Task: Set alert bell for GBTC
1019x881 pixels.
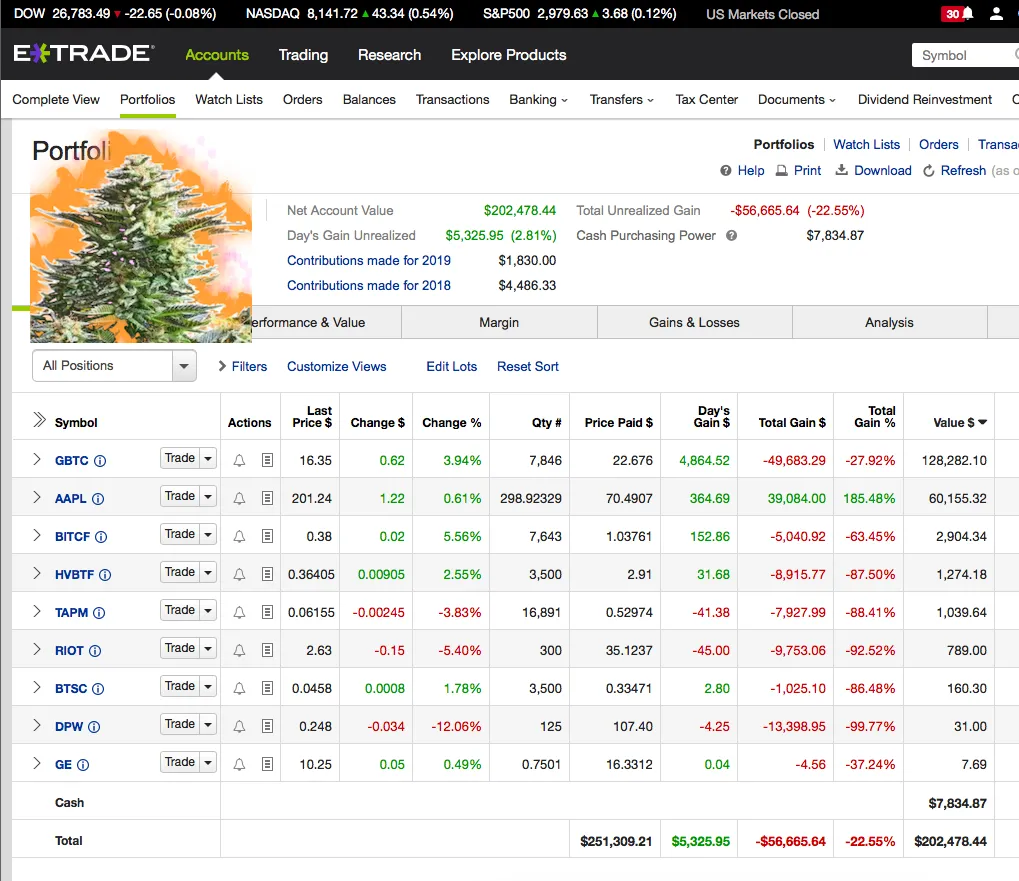Action: [x=239, y=461]
